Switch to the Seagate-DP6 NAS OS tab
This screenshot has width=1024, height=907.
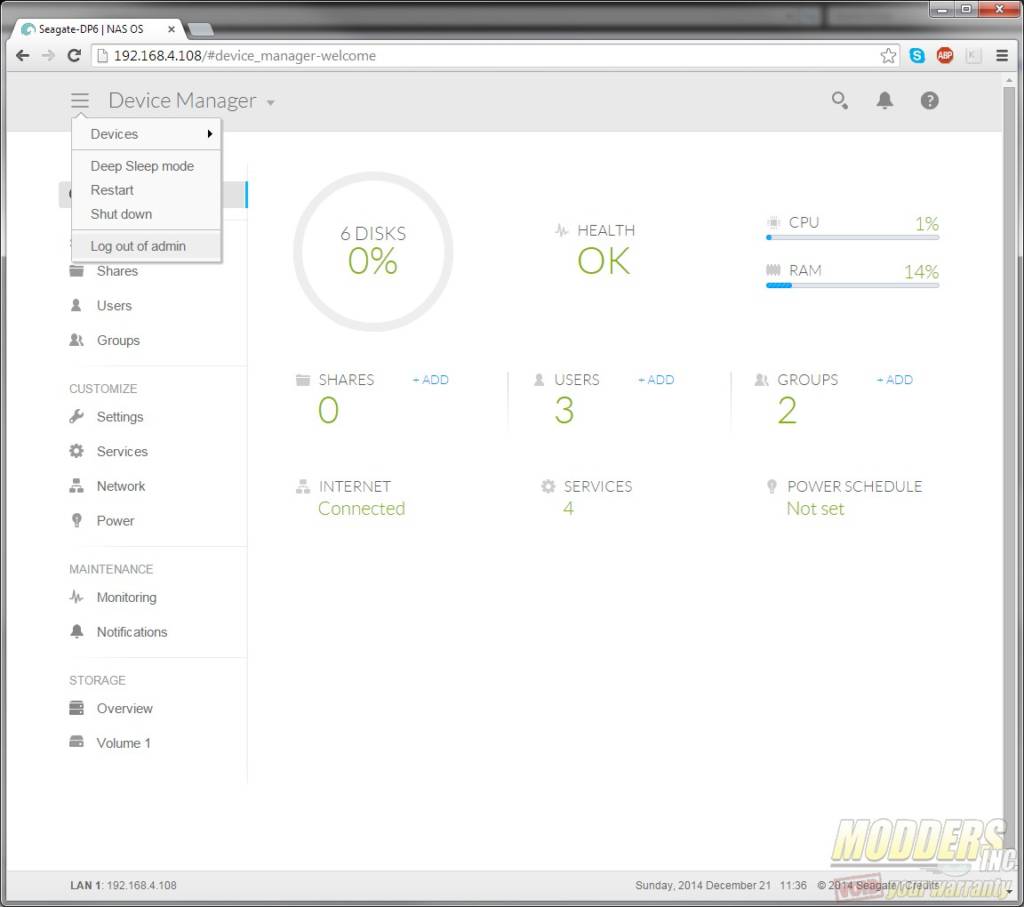coord(97,29)
